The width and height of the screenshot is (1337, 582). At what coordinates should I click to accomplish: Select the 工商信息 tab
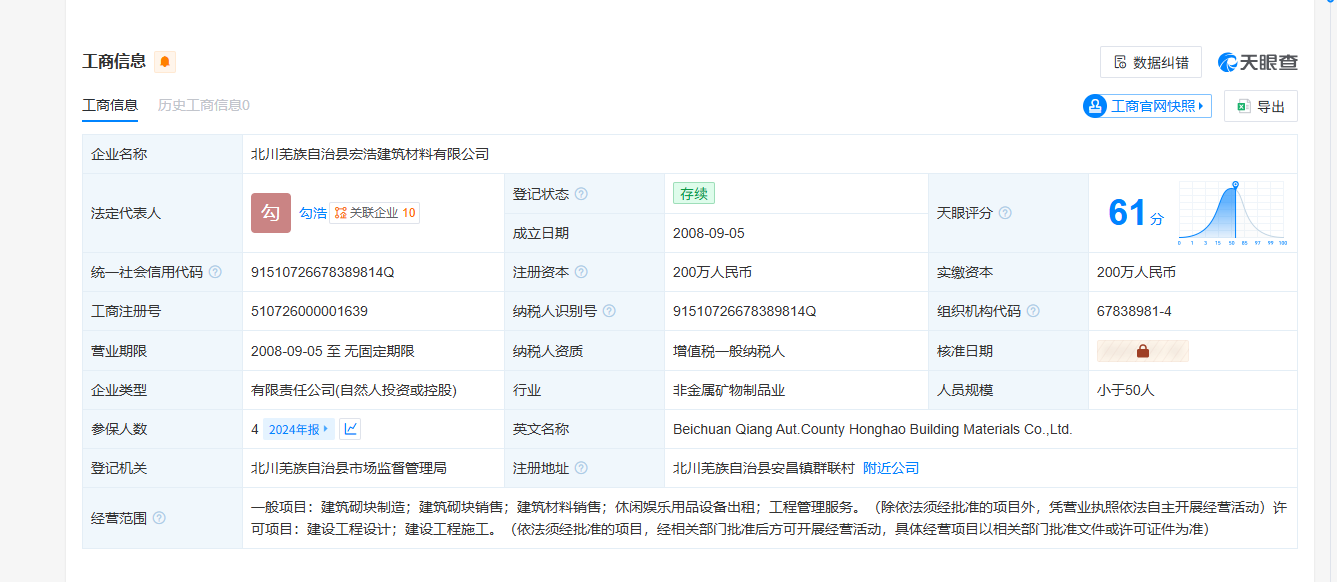tap(110, 105)
